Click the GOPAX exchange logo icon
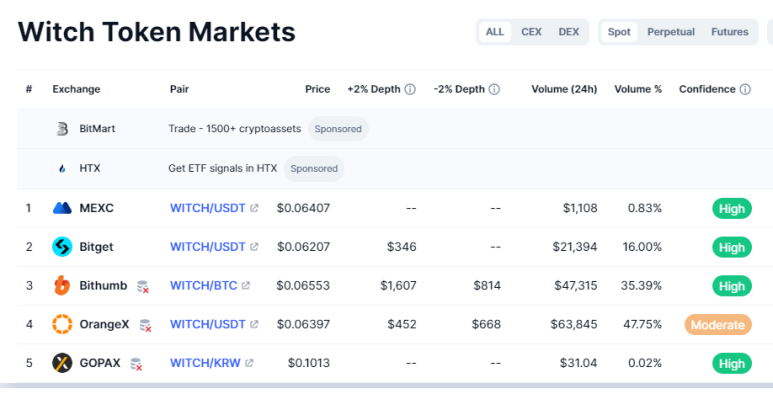 point(62,363)
